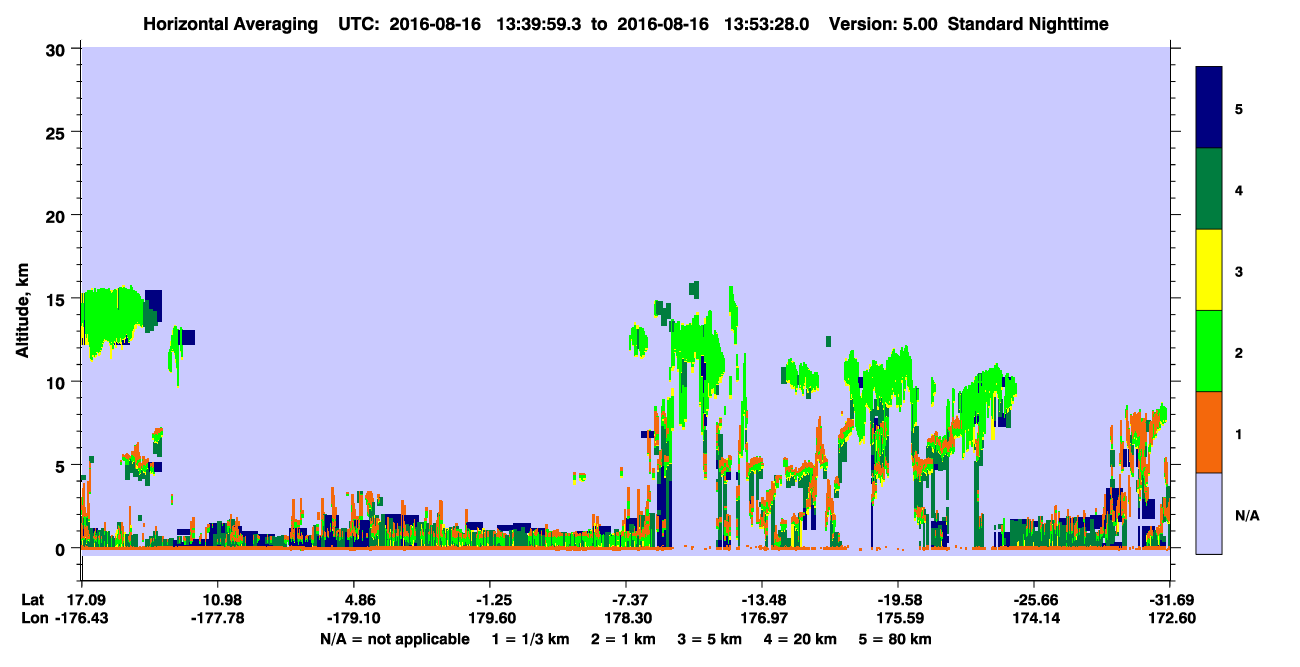Viewport: 1300px width, 667px height.
Task: Click the bright green color bar segment labeled 2
Action: (x=1209, y=351)
